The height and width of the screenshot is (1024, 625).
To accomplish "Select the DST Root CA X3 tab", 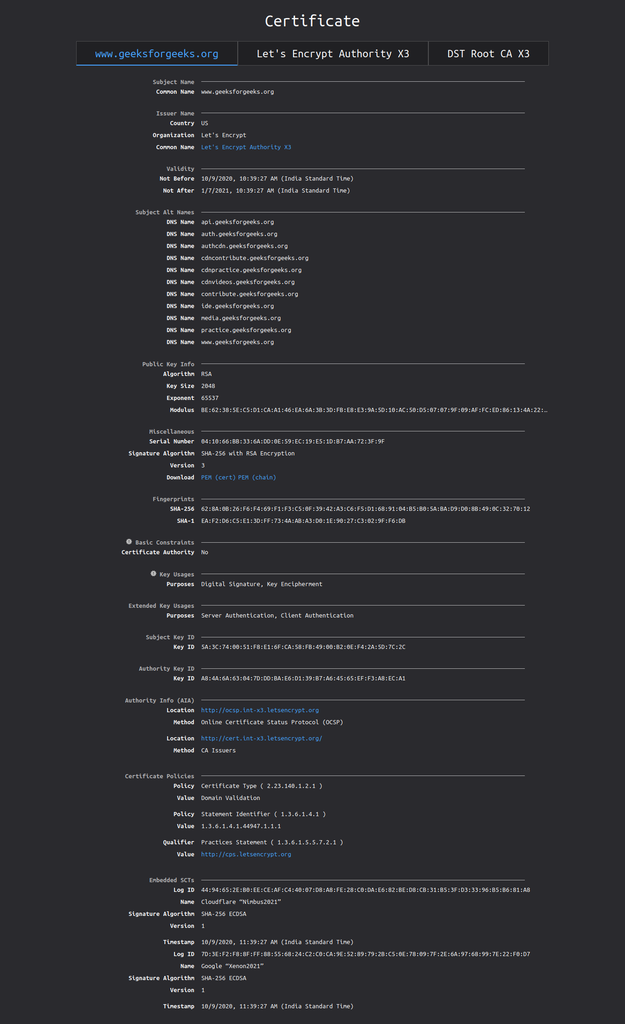I will [488, 54].
